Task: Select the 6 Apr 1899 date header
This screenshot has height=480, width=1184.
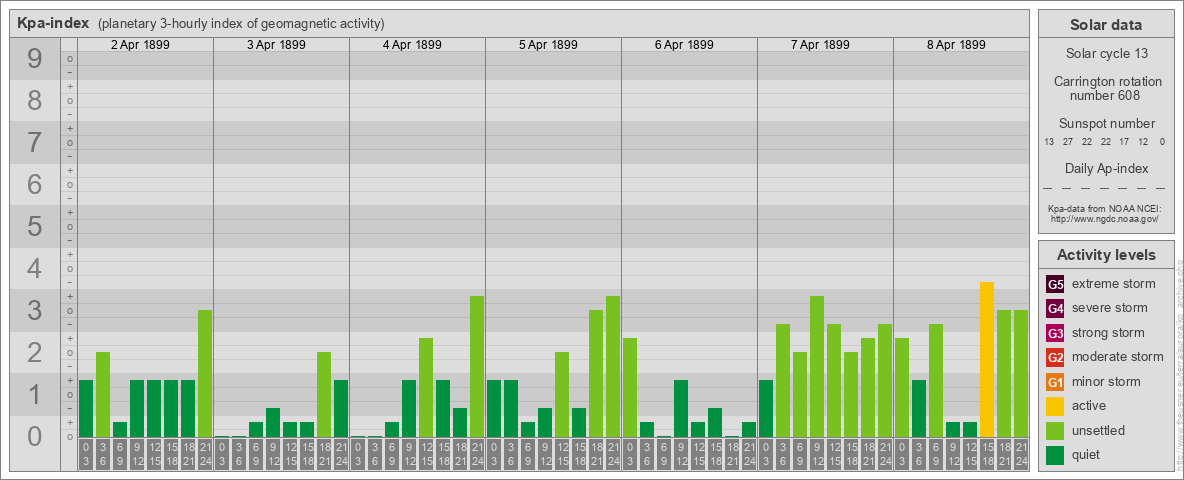Action: tap(684, 45)
